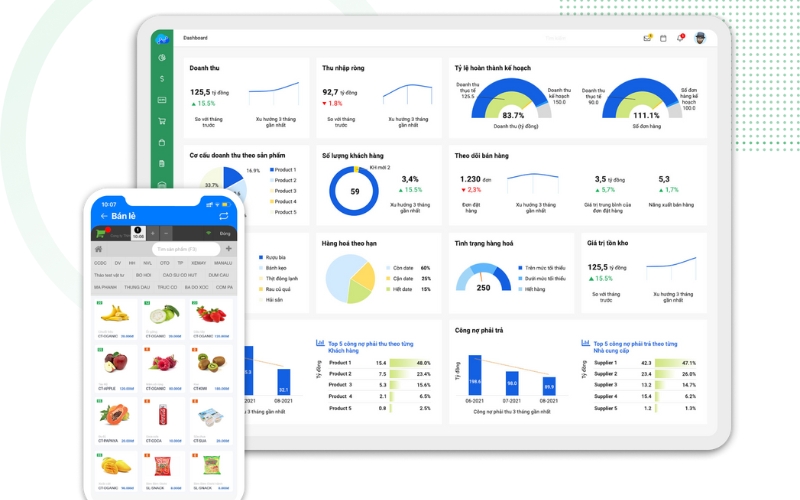
Task: Open the shopping bag icon in the green sidebar
Action: pyautogui.click(x=162, y=142)
